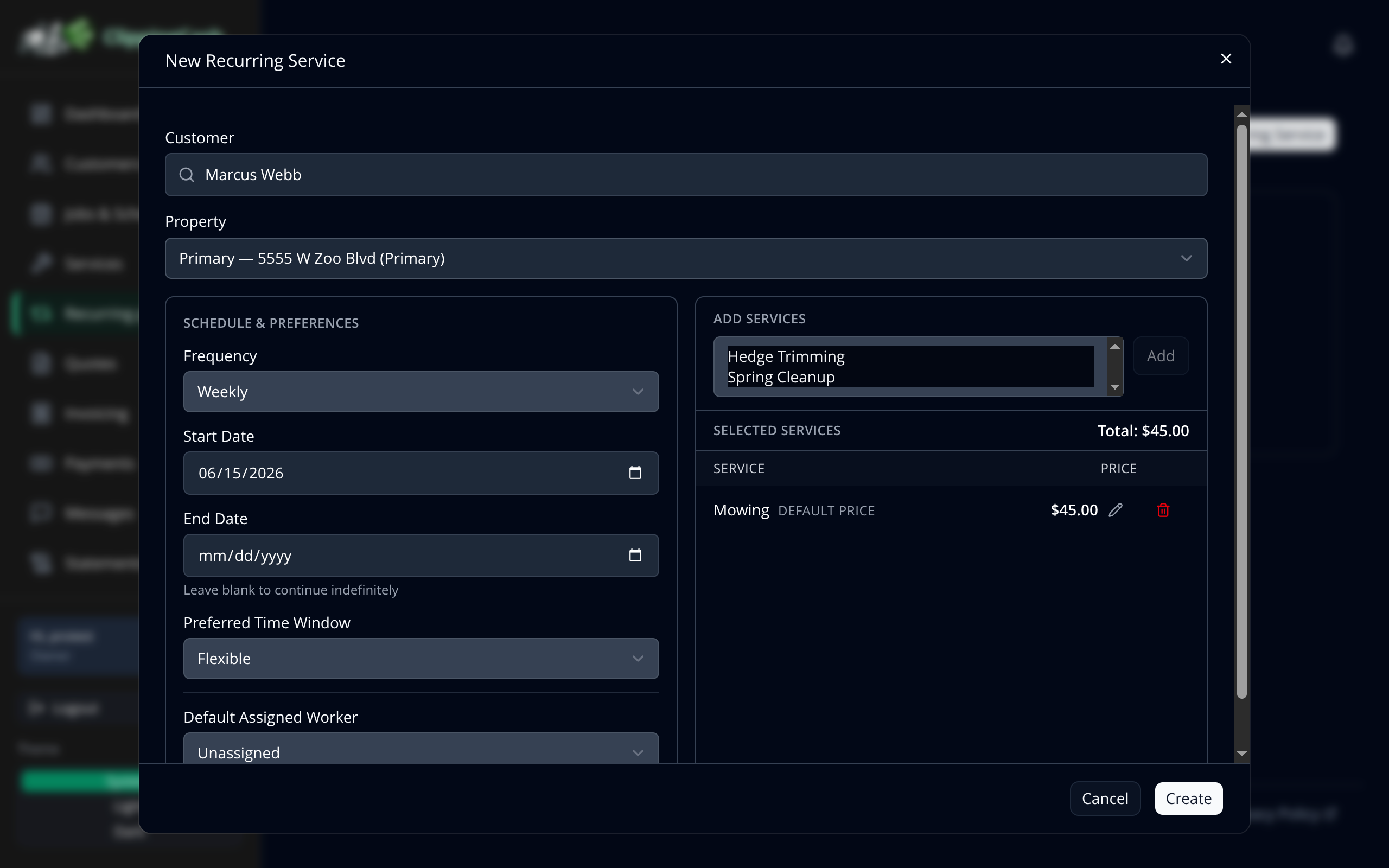Open the Preferred Time Window dropdown

[420, 659]
